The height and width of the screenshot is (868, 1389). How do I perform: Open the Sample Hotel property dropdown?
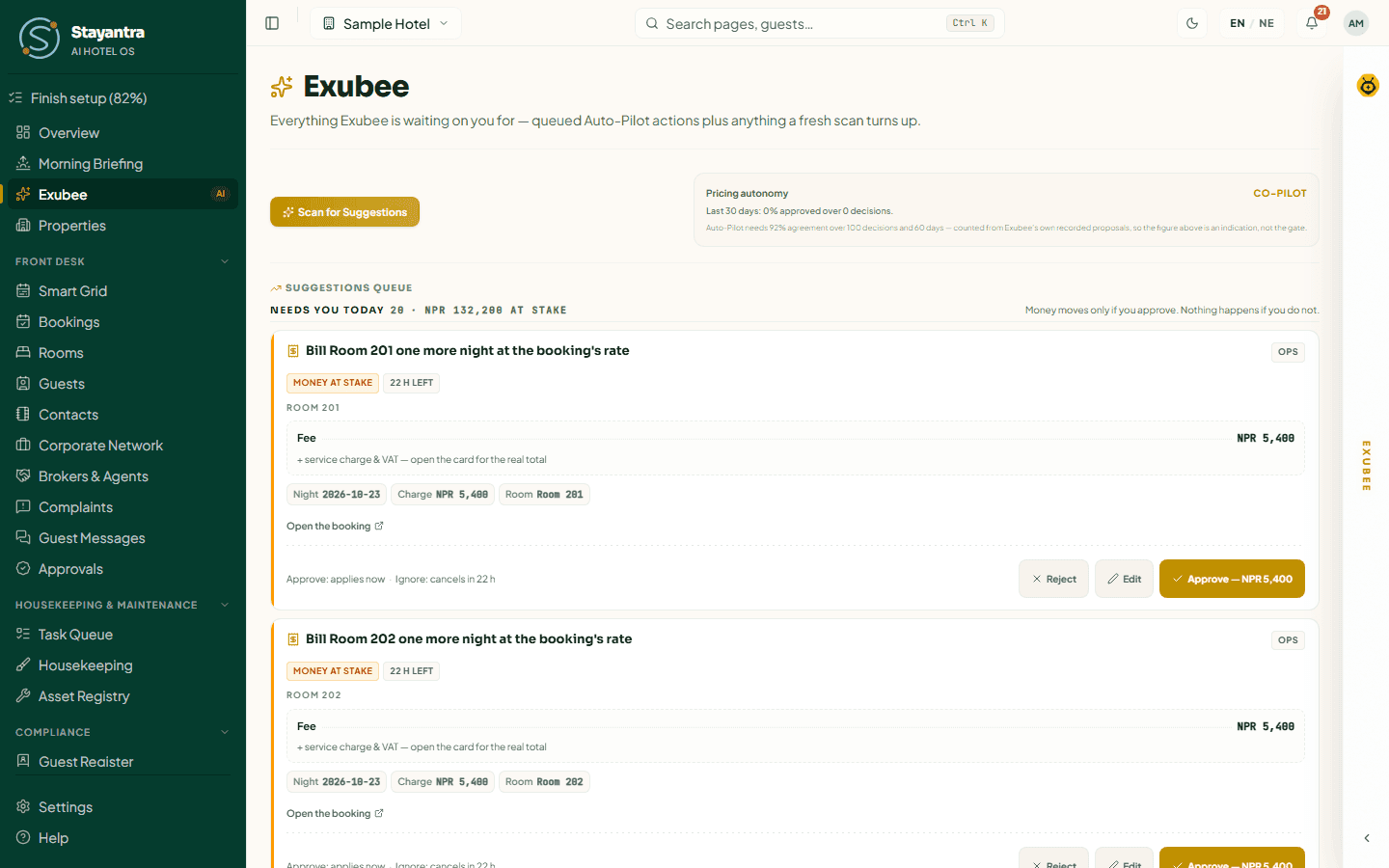[x=386, y=23]
